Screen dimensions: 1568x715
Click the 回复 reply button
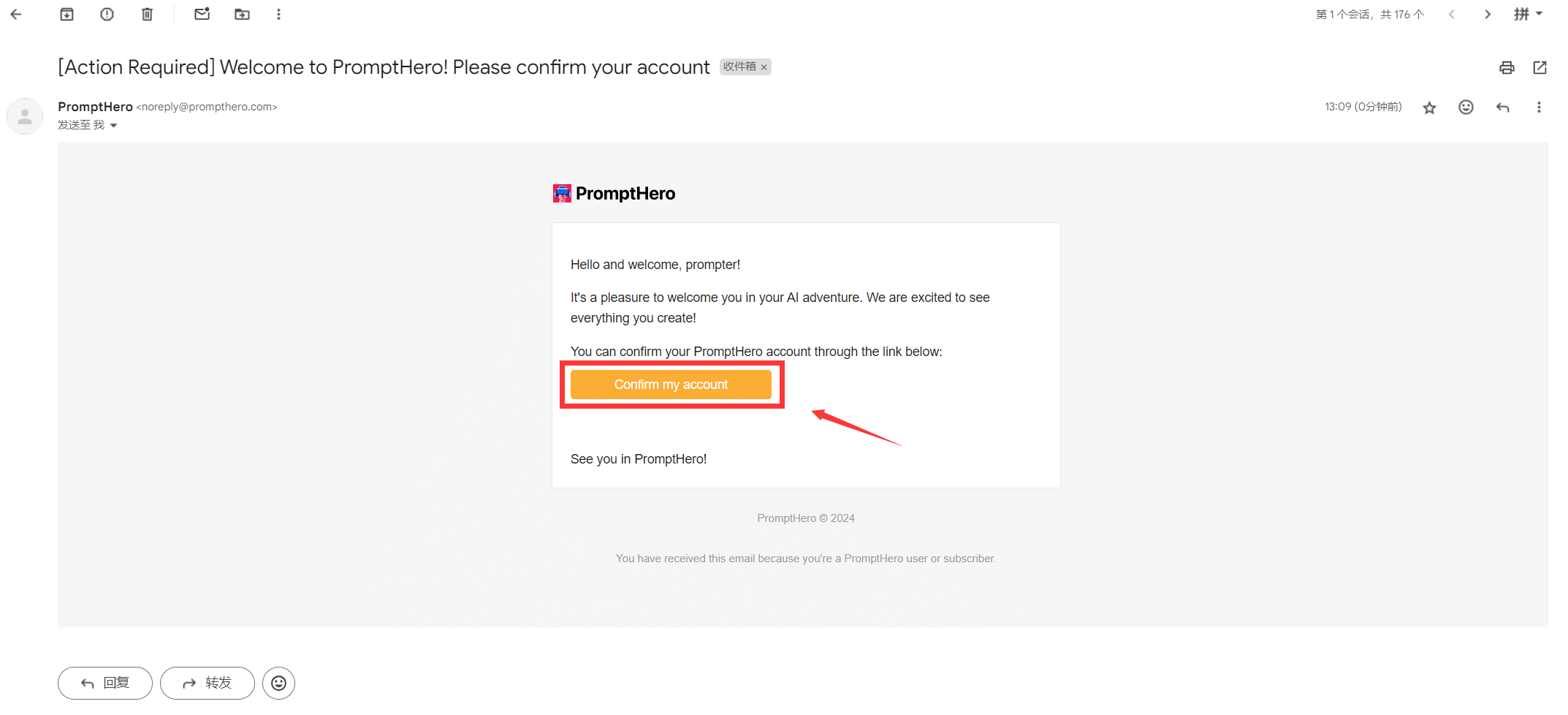pos(105,683)
